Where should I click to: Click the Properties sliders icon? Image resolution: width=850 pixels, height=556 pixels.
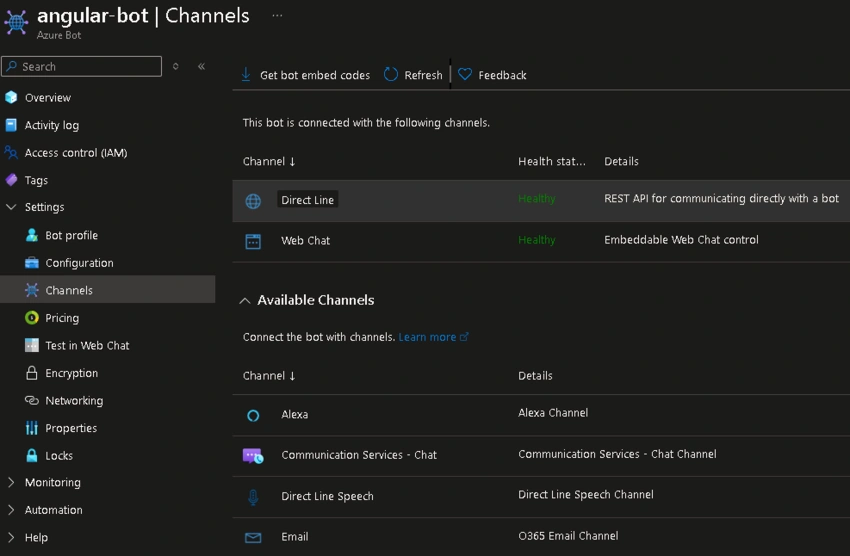pyautogui.click(x=32, y=428)
